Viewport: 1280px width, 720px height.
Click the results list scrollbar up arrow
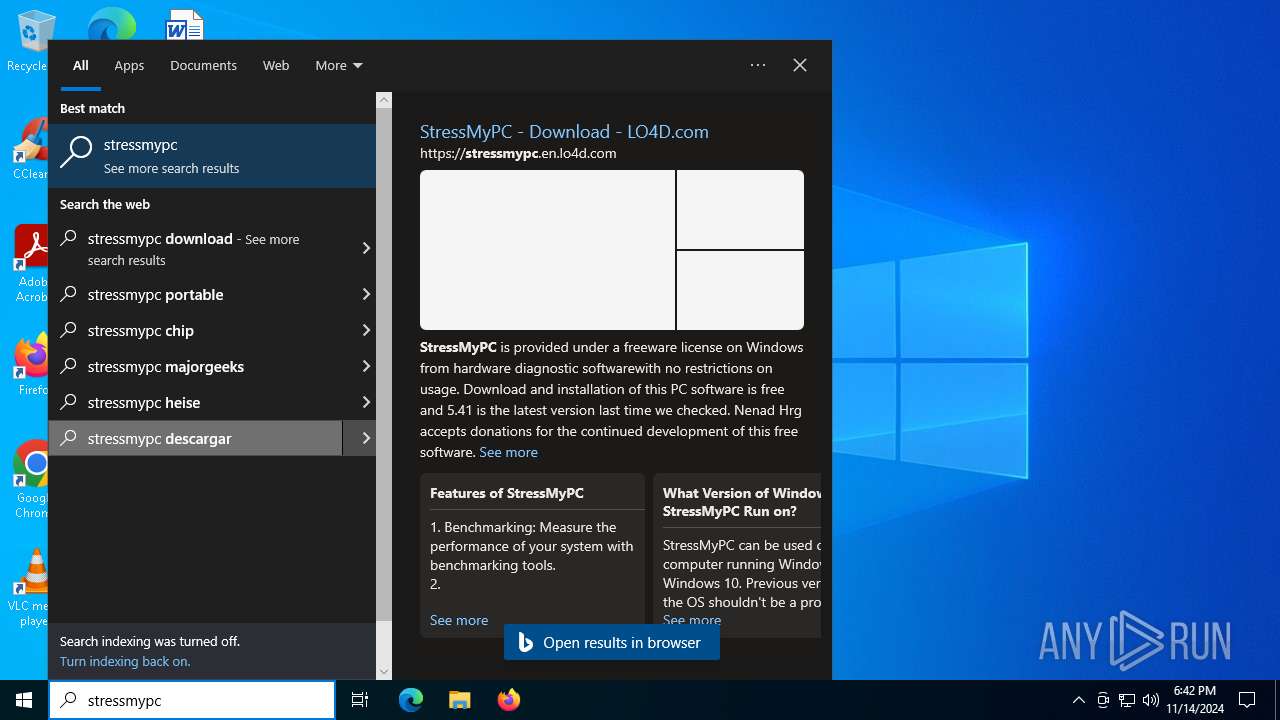384,100
